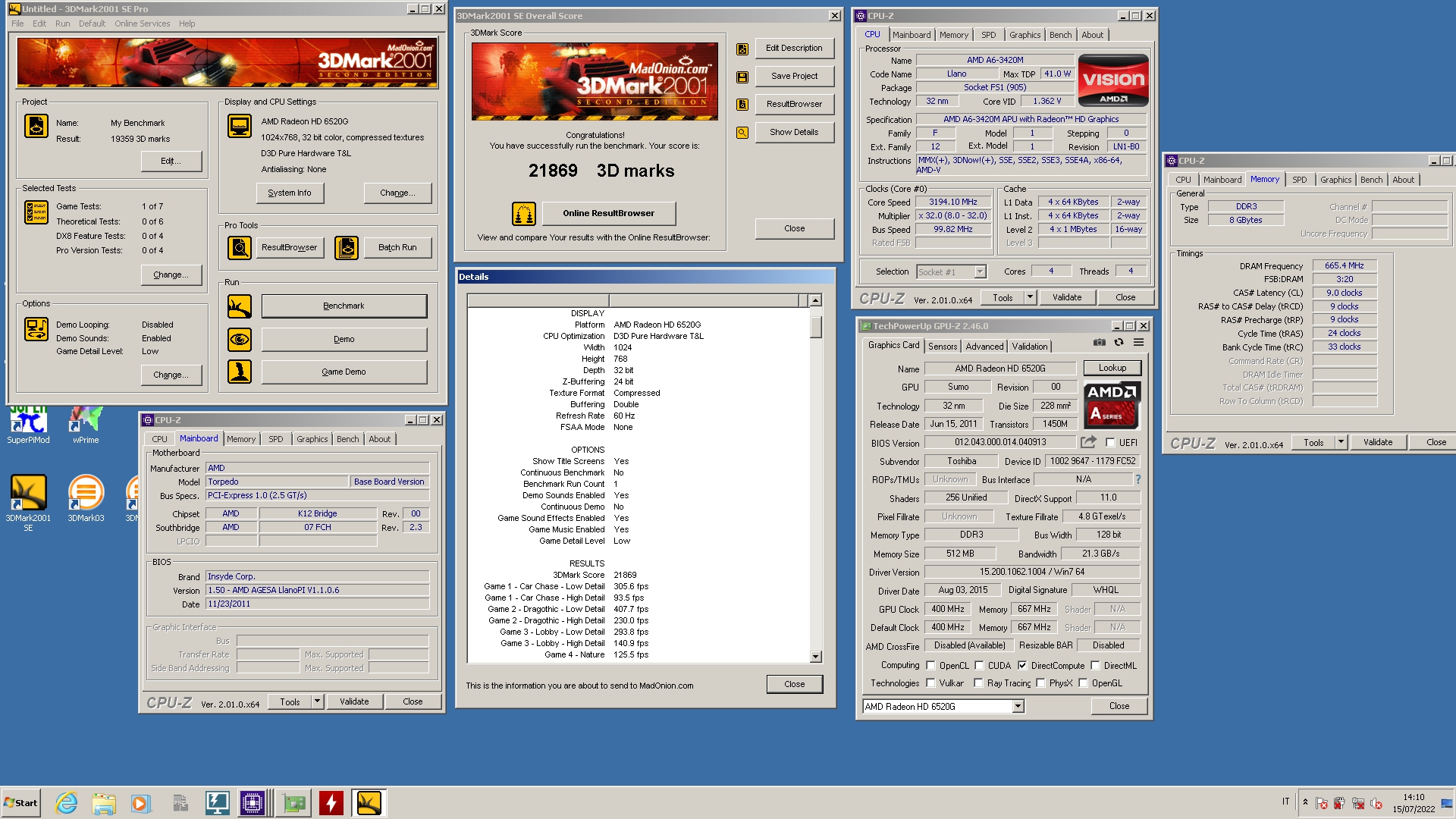
Task: Click the Edit Description icon in score window
Action: pyautogui.click(x=742, y=49)
